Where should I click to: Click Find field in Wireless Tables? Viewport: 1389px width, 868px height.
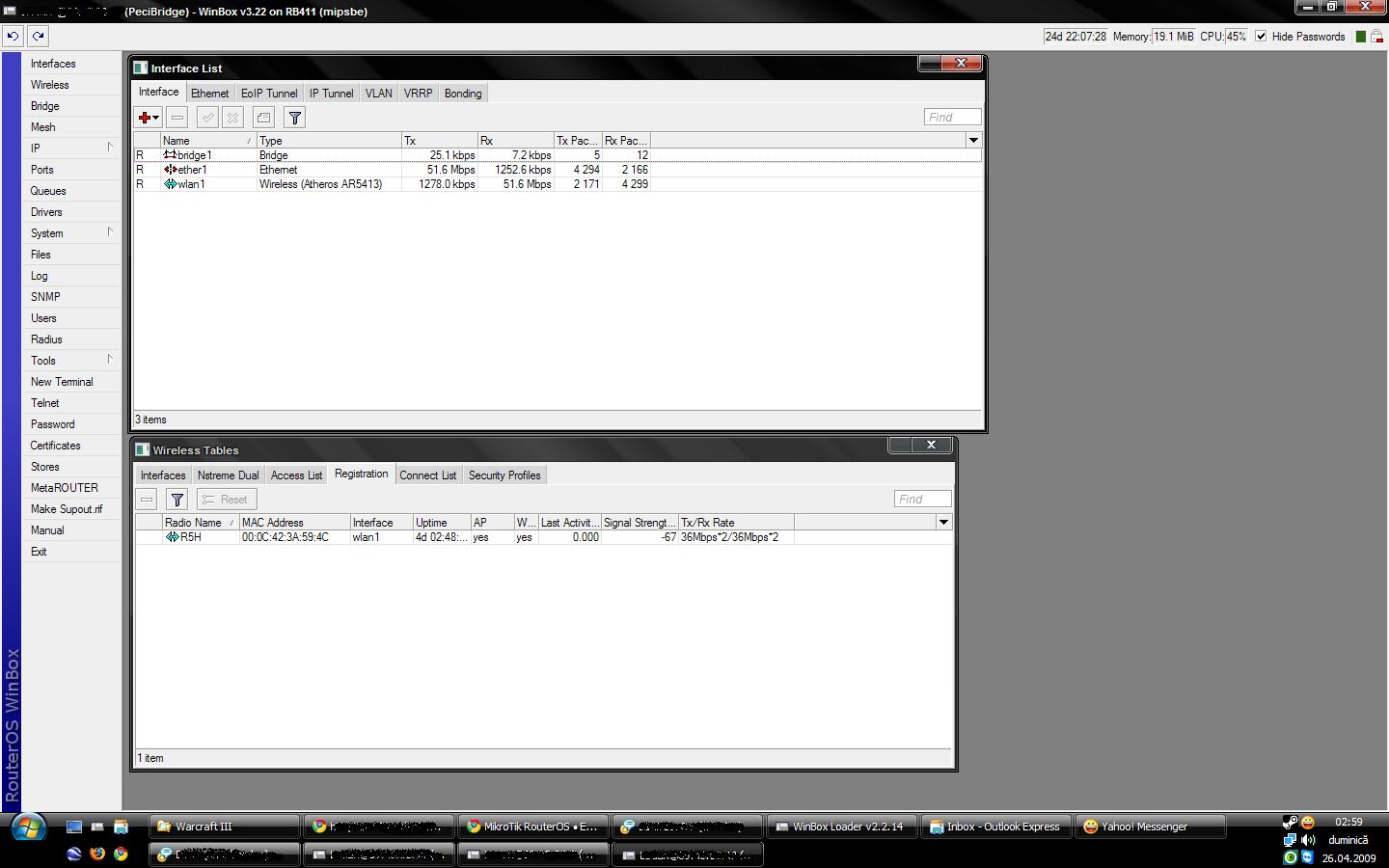pyautogui.click(x=922, y=500)
